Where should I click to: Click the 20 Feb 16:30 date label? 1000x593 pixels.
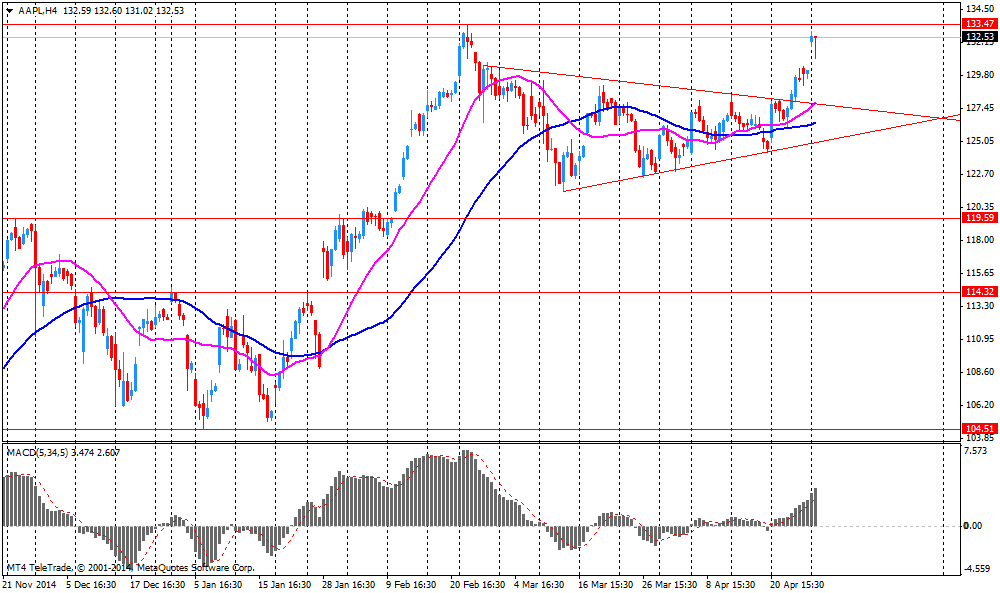click(x=478, y=584)
